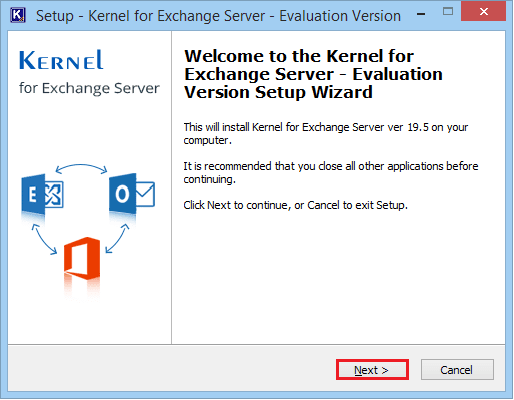Click the 'for Exchange Server' subtitle text
The height and width of the screenshot is (400, 514).
tap(89, 88)
